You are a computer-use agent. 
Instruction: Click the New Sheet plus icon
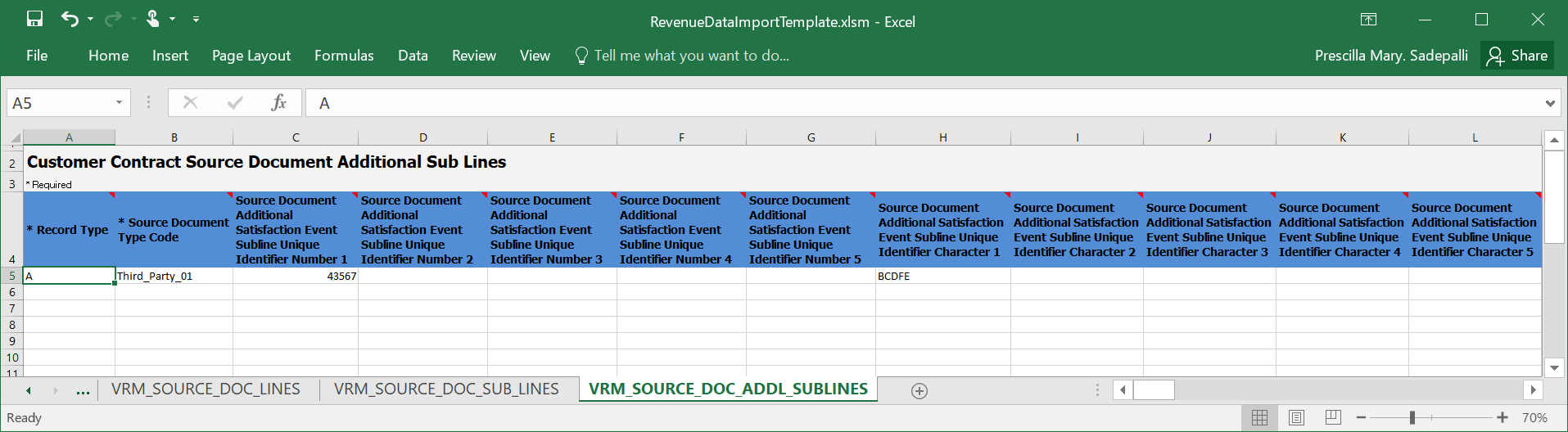(x=920, y=391)
